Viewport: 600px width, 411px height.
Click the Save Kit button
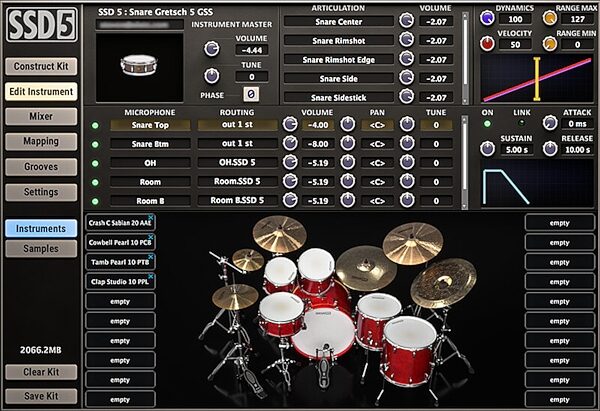(x=41, y=396)
